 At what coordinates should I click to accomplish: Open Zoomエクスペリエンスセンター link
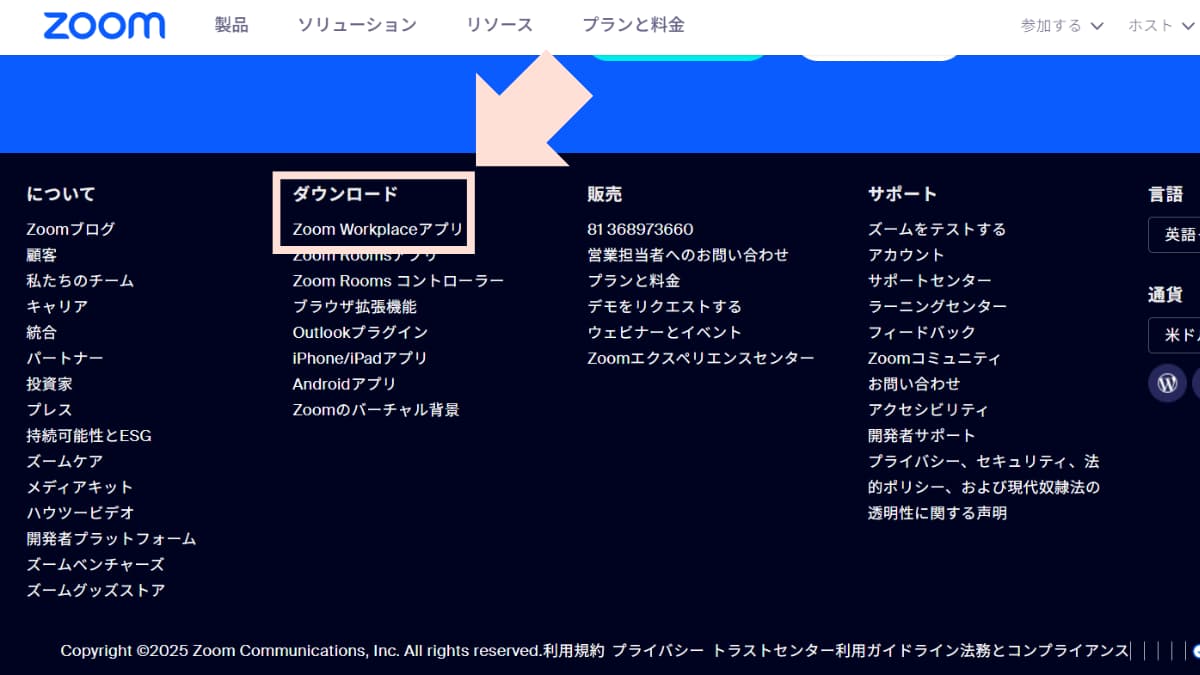(701, 358)
